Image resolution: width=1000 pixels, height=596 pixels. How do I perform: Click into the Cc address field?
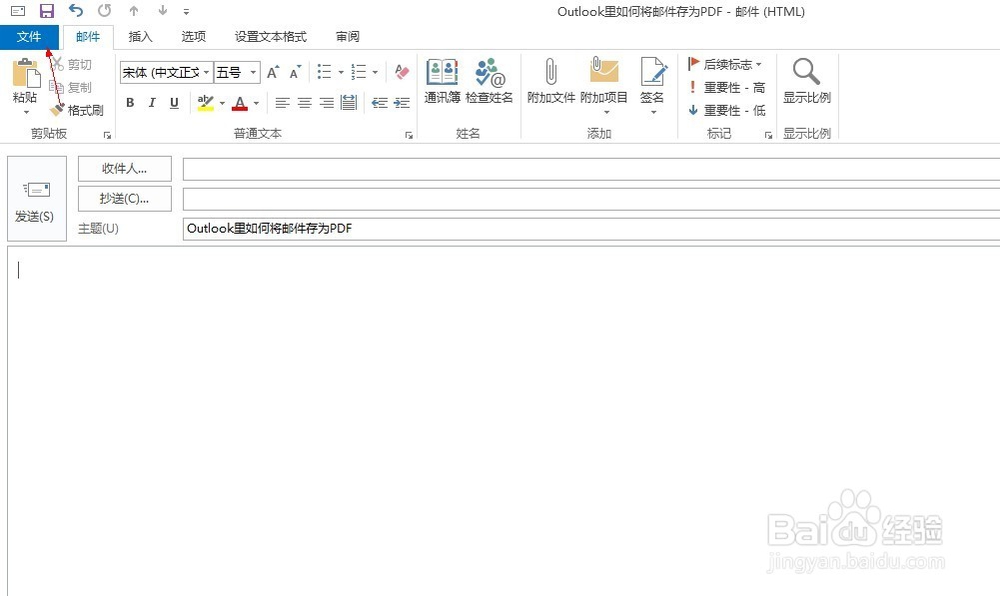(x=591, y=199)
